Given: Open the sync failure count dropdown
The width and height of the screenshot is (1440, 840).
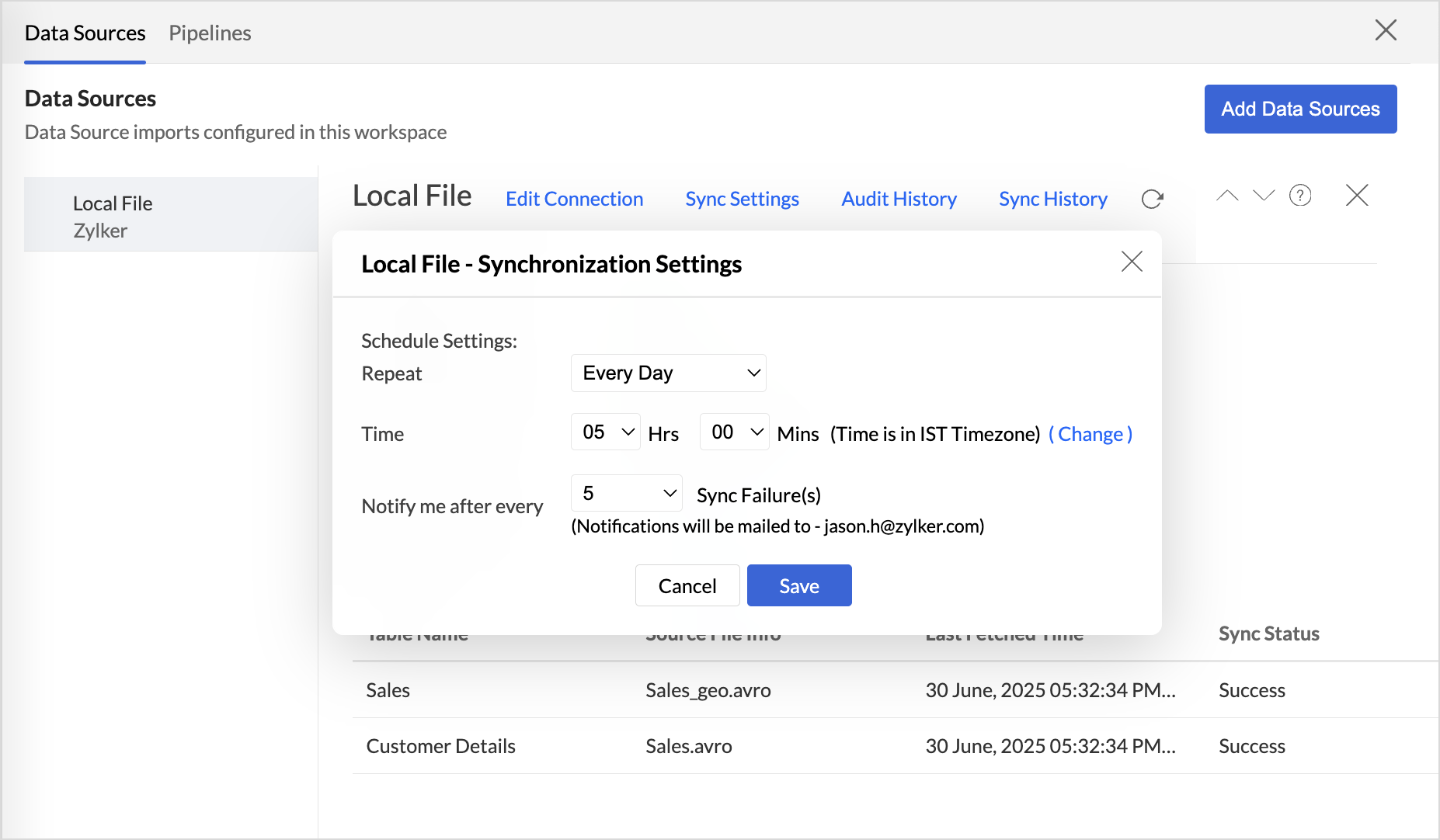Looking at the screenshot, I should (626, 494).
